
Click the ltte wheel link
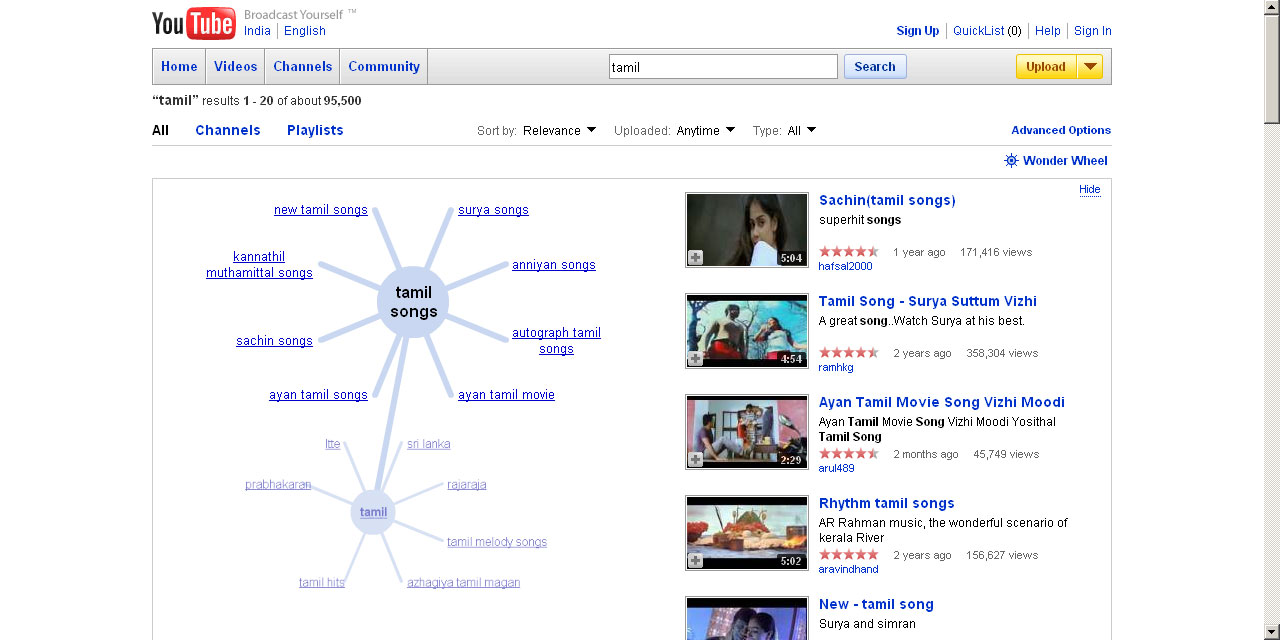pyautogui.click(x=333, y=444)
